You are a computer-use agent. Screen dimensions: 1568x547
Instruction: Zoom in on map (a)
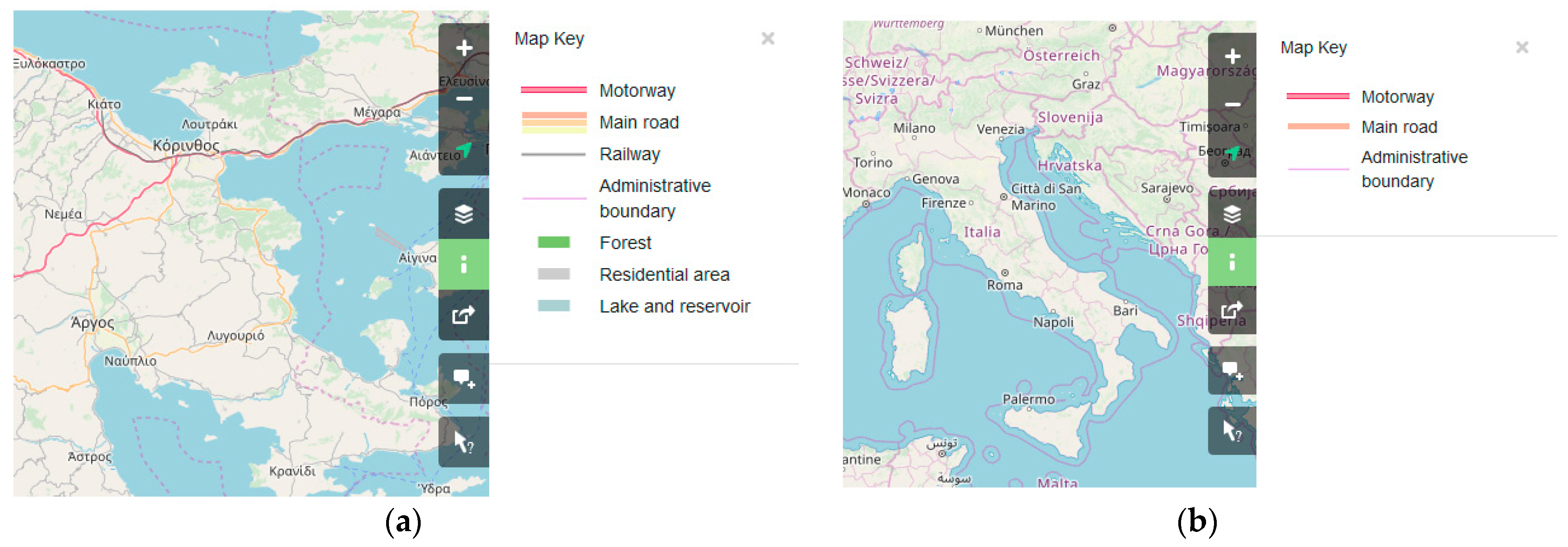point(464,48)
